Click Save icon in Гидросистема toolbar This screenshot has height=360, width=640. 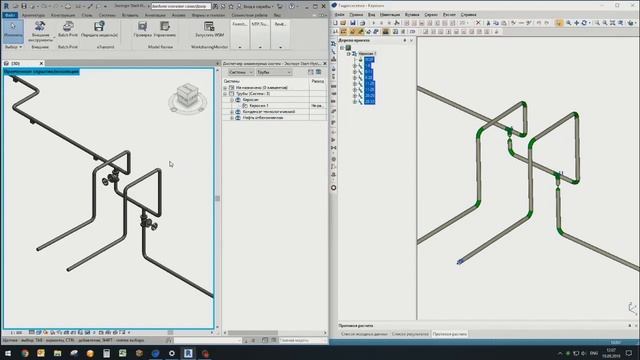pyautogui.click(x=353, y=23)
